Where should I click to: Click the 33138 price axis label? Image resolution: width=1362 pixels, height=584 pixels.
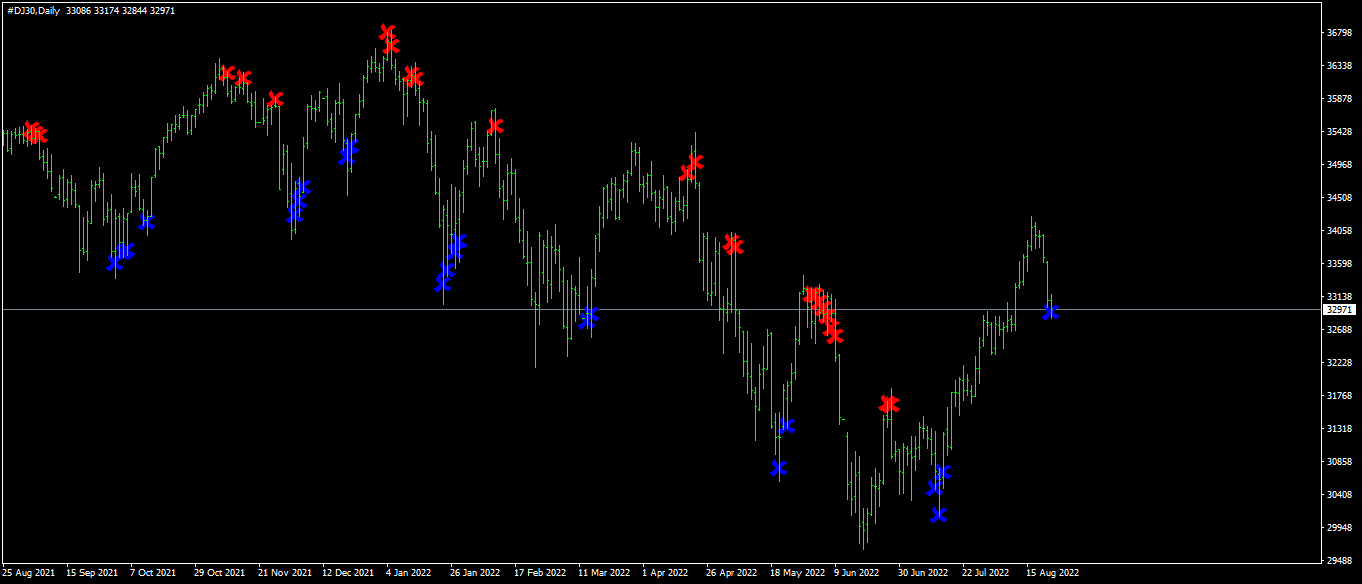coord(1339,297)
